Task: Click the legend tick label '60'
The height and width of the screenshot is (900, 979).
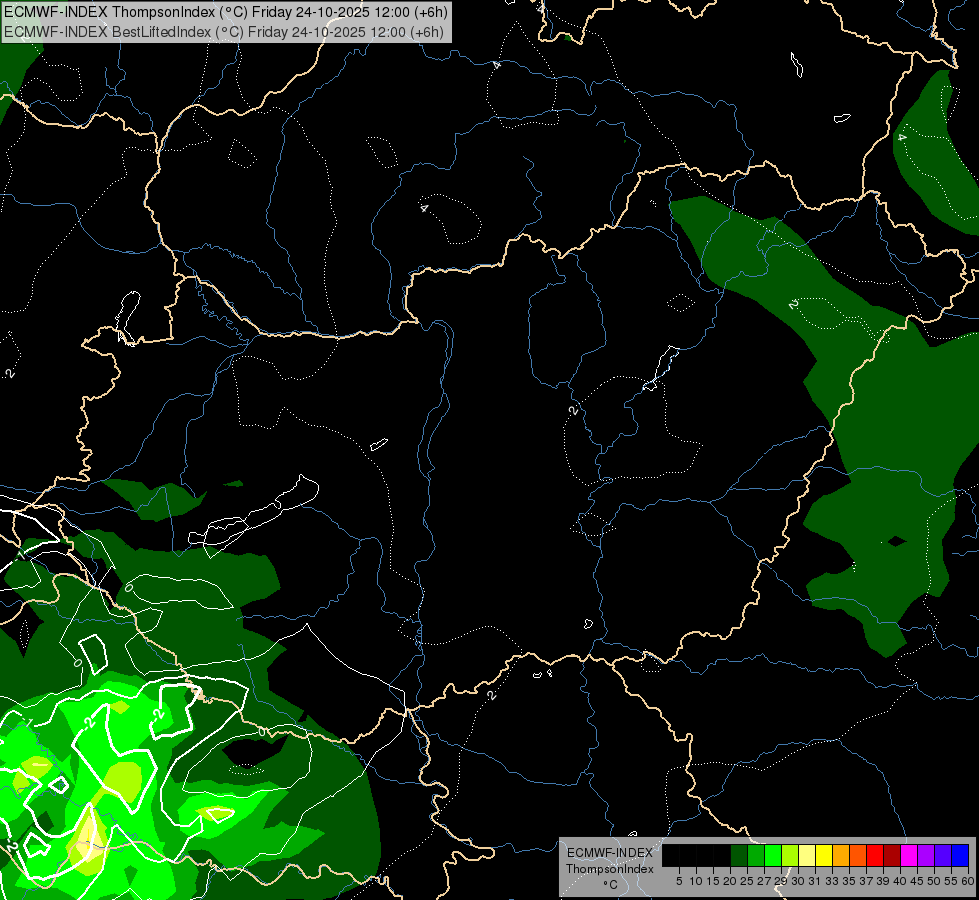Action: (968, 881)
